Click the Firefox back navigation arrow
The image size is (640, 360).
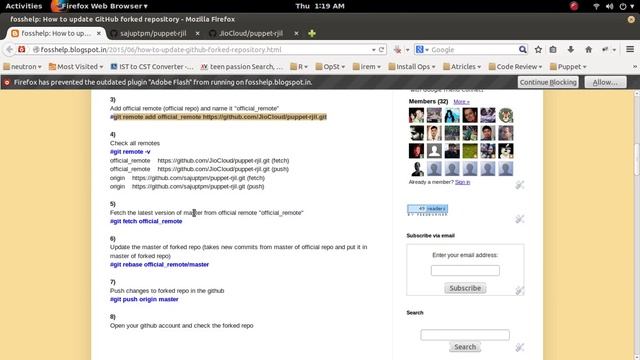point(9,49)
